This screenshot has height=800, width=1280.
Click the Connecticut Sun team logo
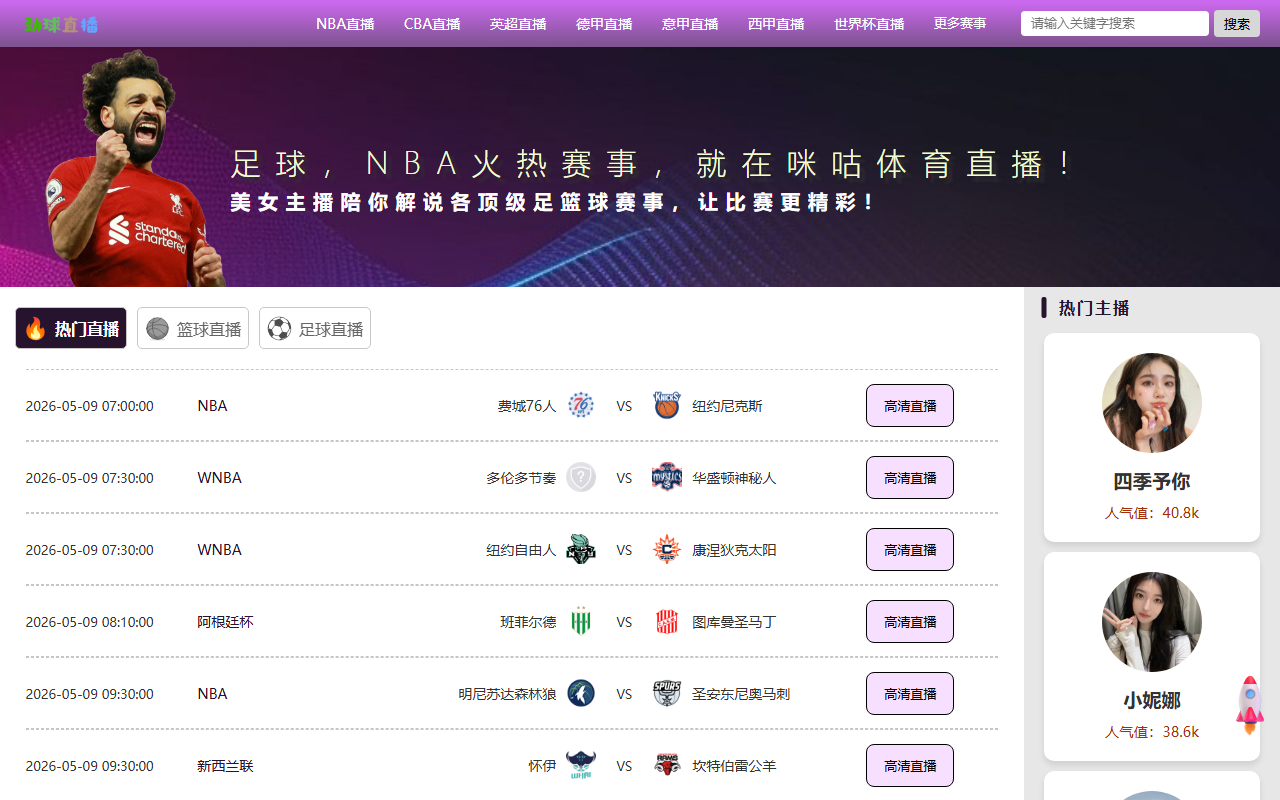coord(667,549)
